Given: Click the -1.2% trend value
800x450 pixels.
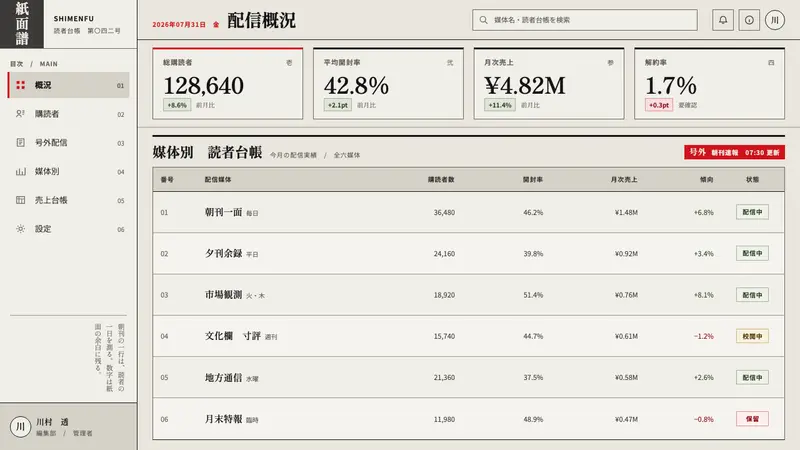Looking at the screenshot, I should click(704, 336).
